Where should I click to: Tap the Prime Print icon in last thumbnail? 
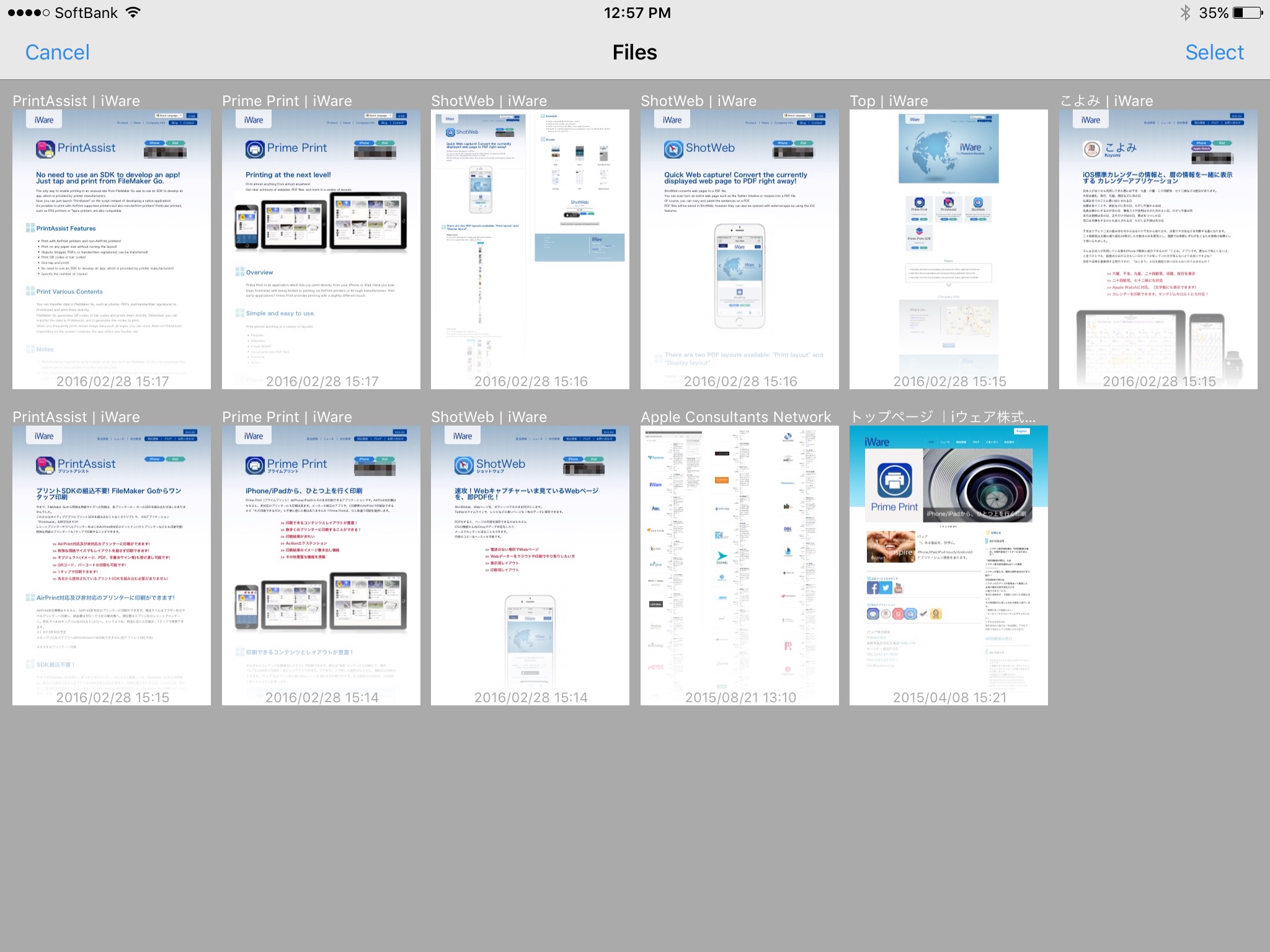[894, 481]
